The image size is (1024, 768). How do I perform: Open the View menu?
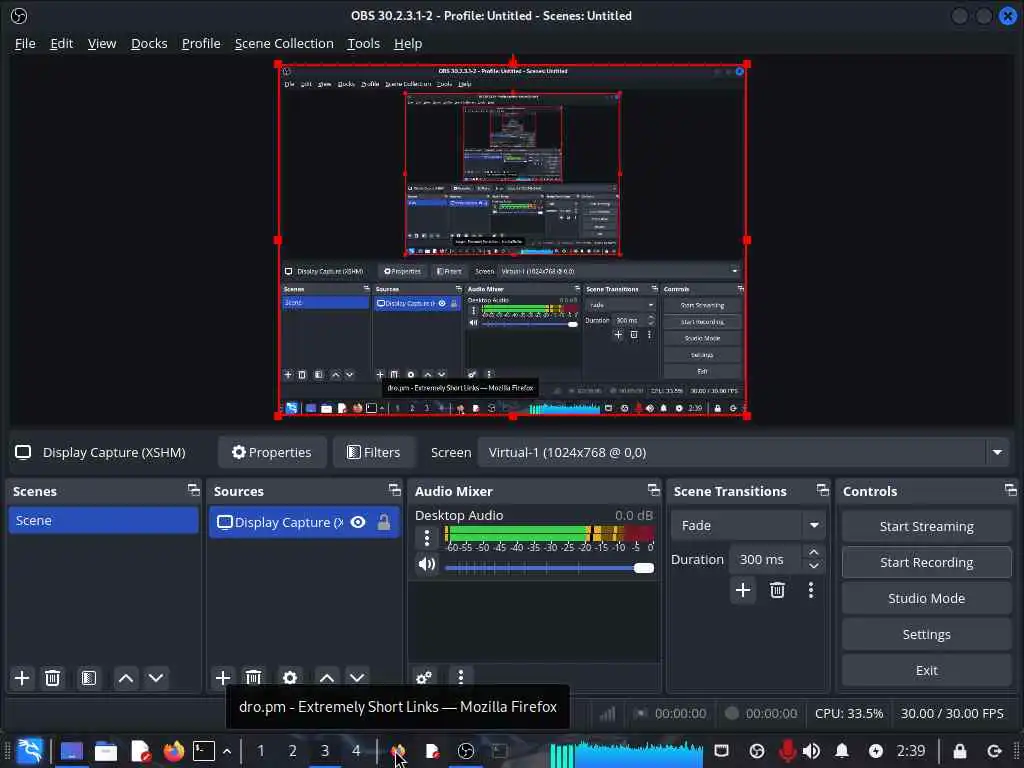tap(102, 43)
